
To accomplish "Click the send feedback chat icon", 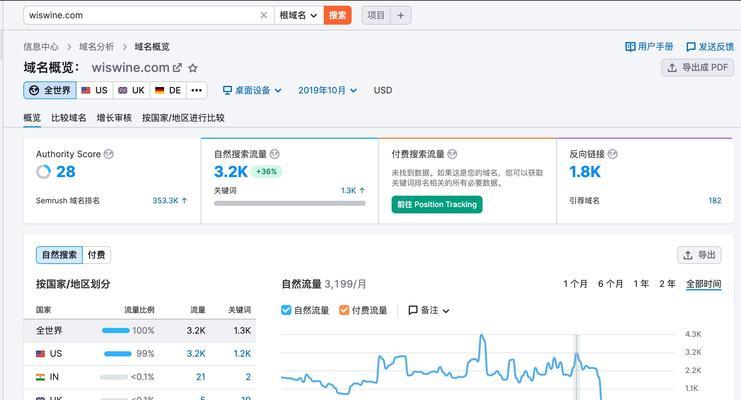I will coord(690,47).
